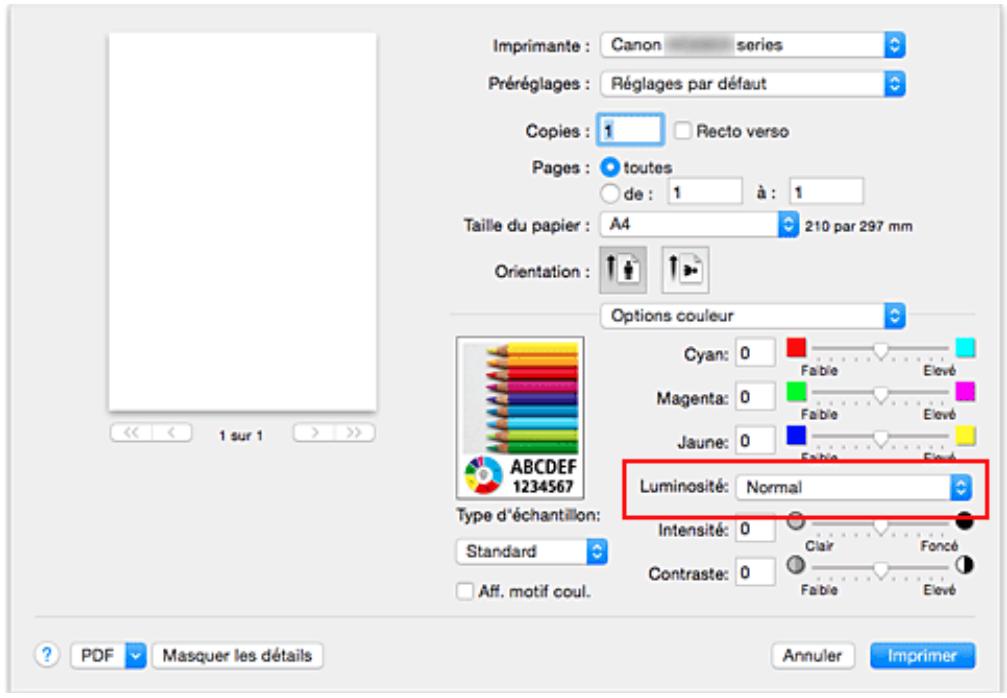Click the low contrast circle icon
Screen dimensions: 1007x698
click(796, 565)
